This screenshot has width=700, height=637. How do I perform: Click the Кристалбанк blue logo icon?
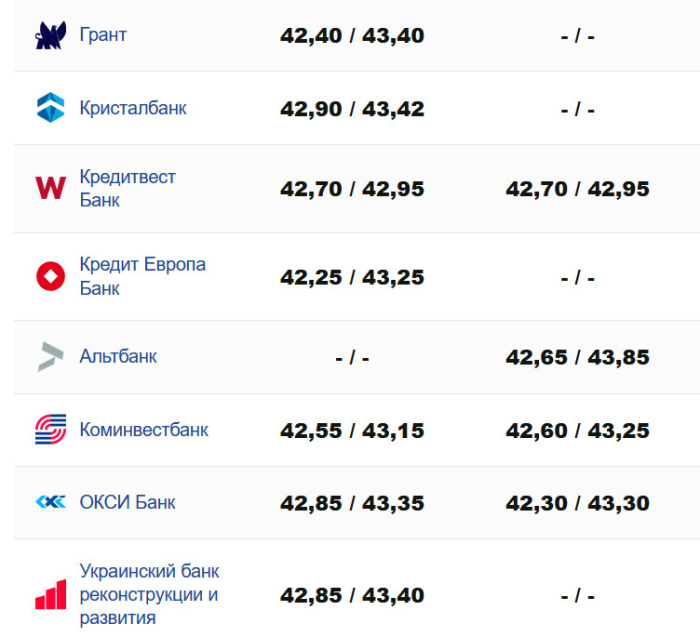tap(50, 108)
